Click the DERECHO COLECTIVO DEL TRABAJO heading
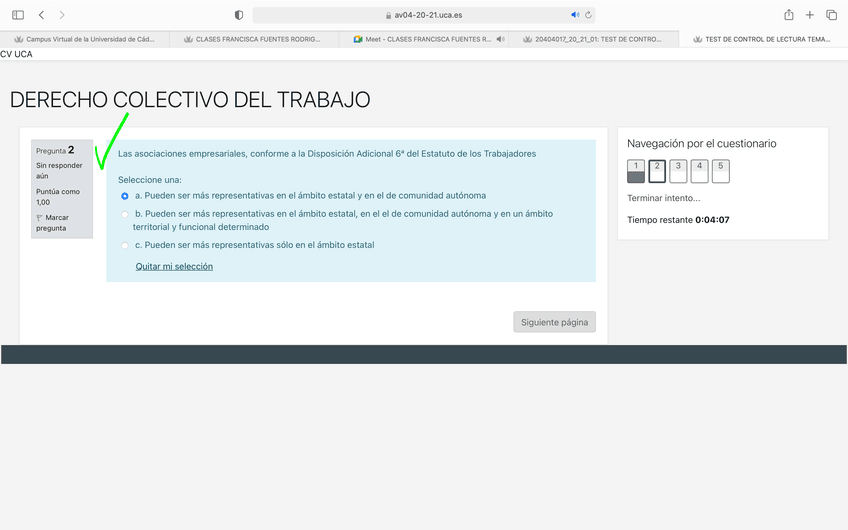The height and width of the screenshot is (530, 848). [190, 100]
